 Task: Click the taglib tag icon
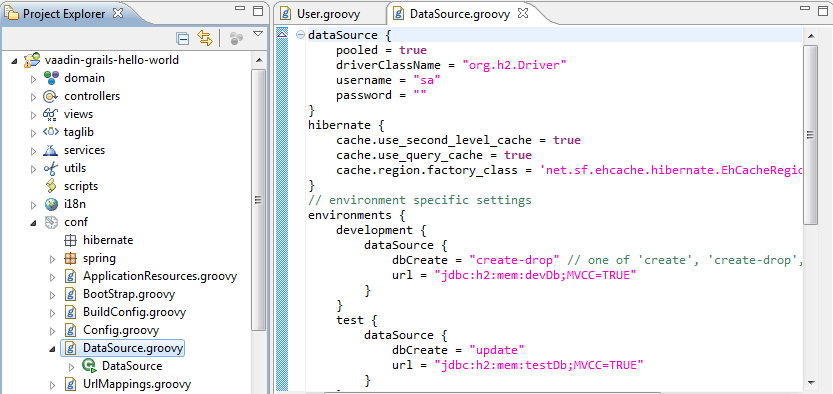tap(50, 132)
